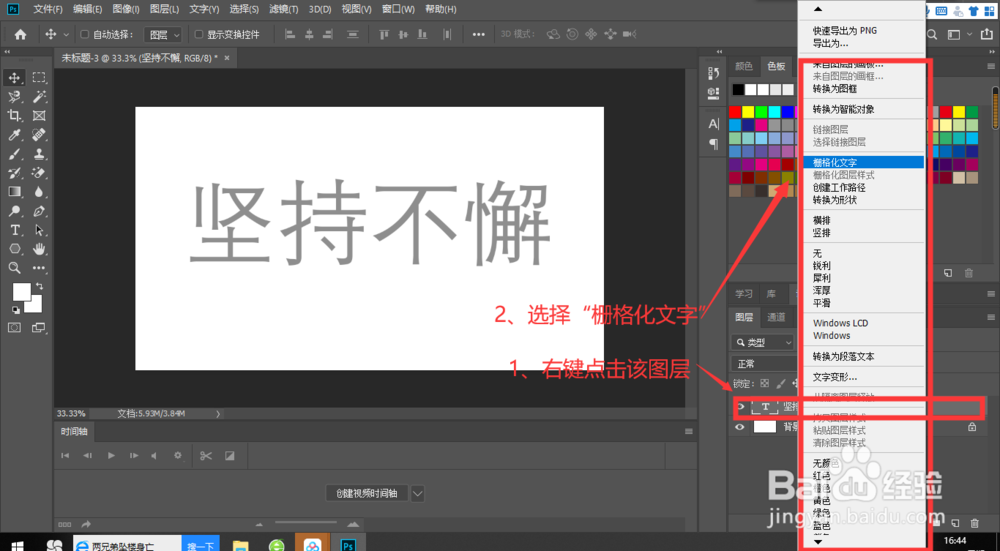Select the Crop tool
This screenshot has width=1000, height=551.
(x=14, y=115)
